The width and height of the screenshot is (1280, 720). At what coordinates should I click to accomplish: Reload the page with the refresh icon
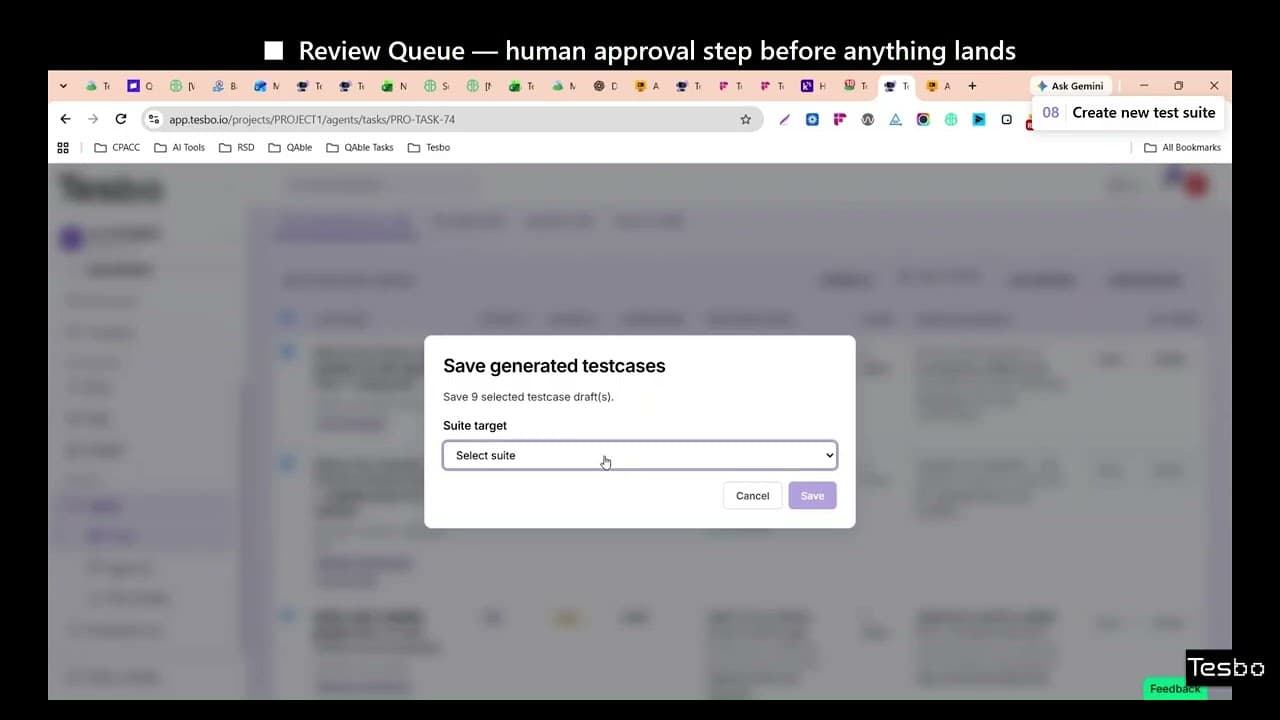(121, 119)
